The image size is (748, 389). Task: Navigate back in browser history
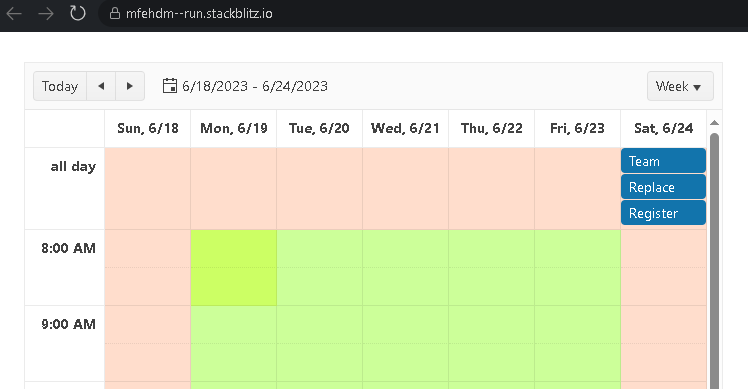click(14, 13)
